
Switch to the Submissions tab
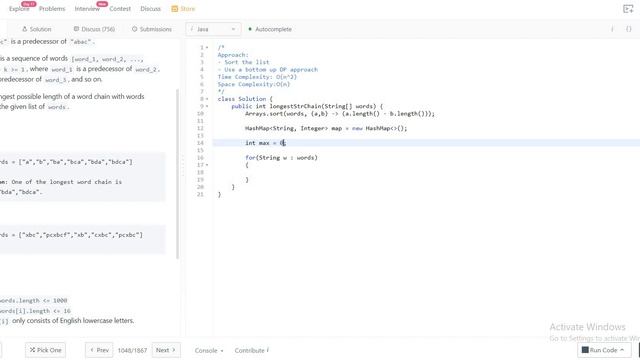pos(152,29)
